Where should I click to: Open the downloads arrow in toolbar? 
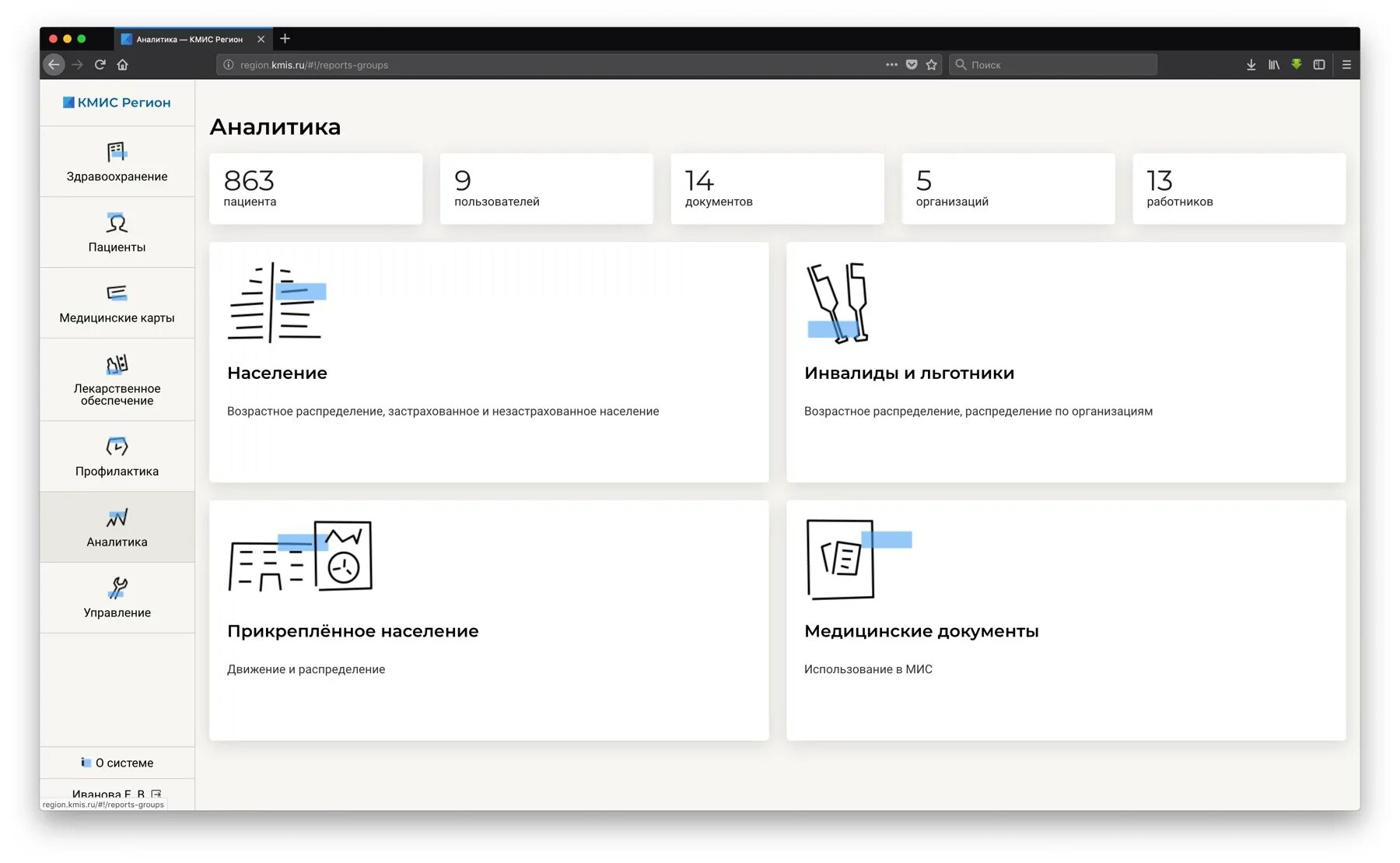[1251, 65]
